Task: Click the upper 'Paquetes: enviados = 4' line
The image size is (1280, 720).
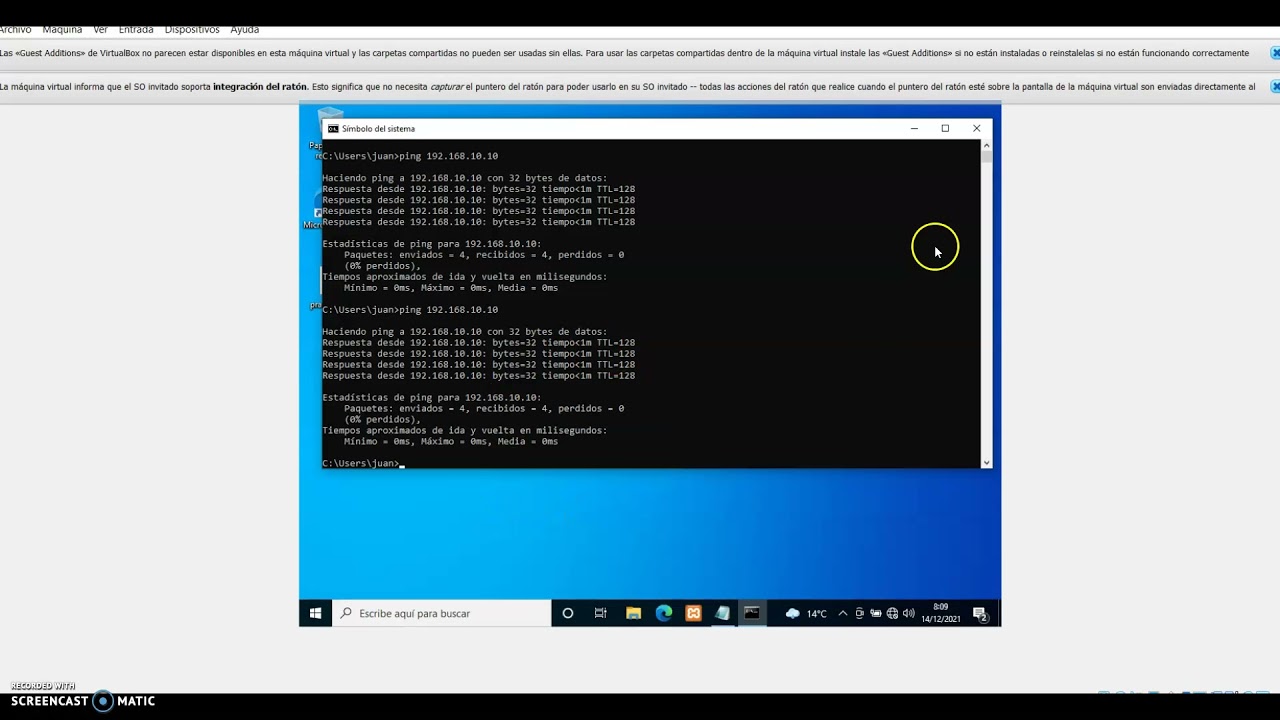Action: tap(484, 255)
